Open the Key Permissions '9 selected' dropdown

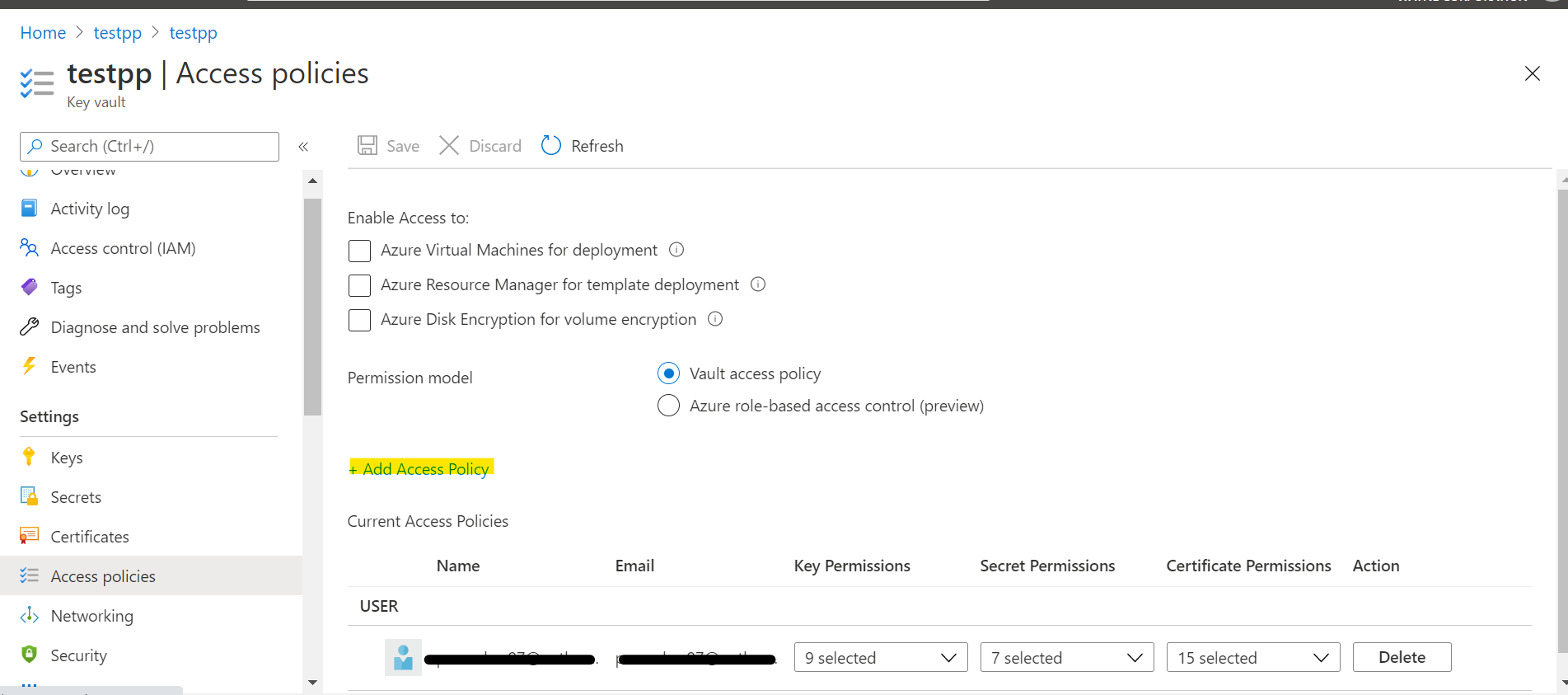(881, 657)
